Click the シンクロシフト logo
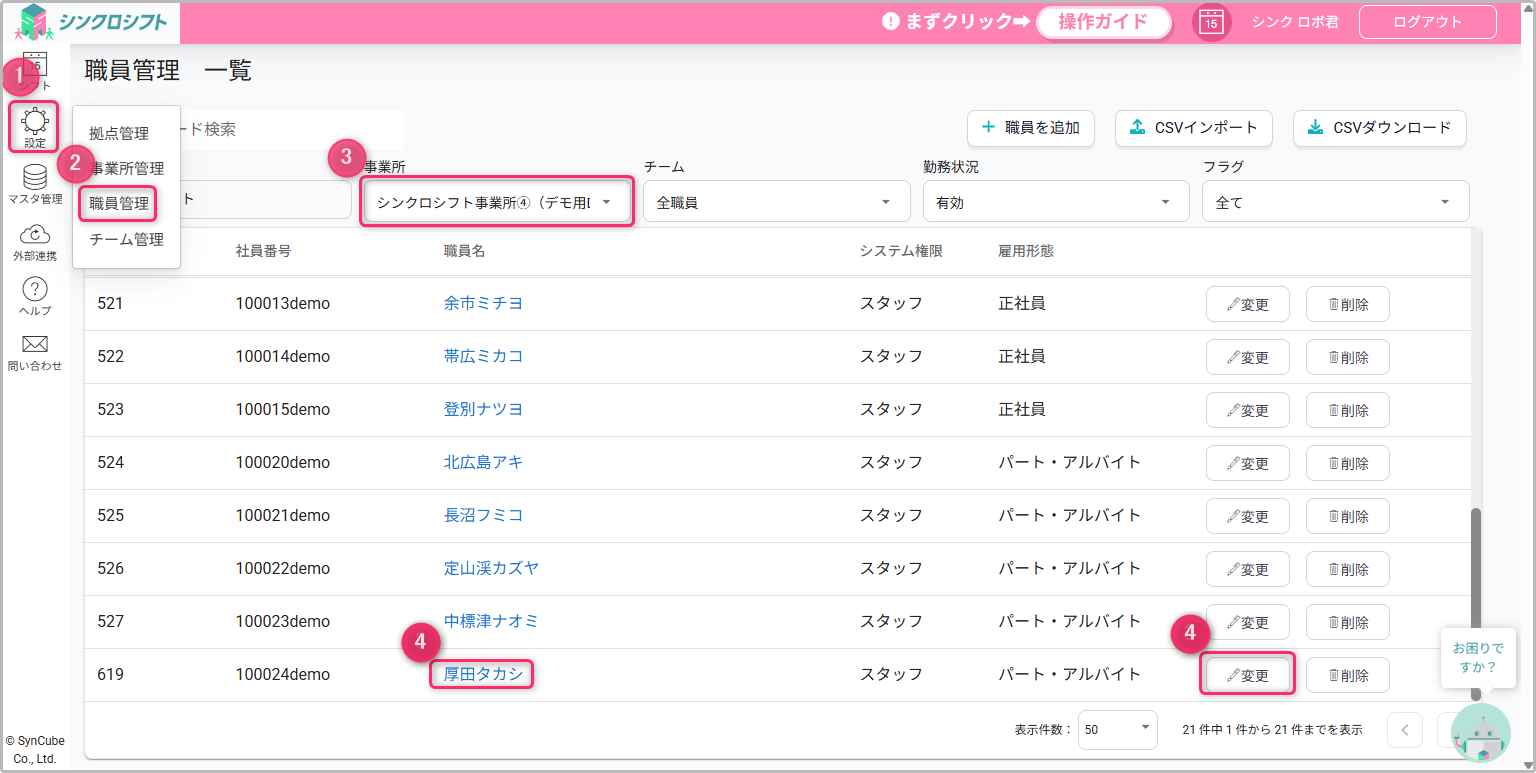The image size is (1536, 773). (92, 22)
